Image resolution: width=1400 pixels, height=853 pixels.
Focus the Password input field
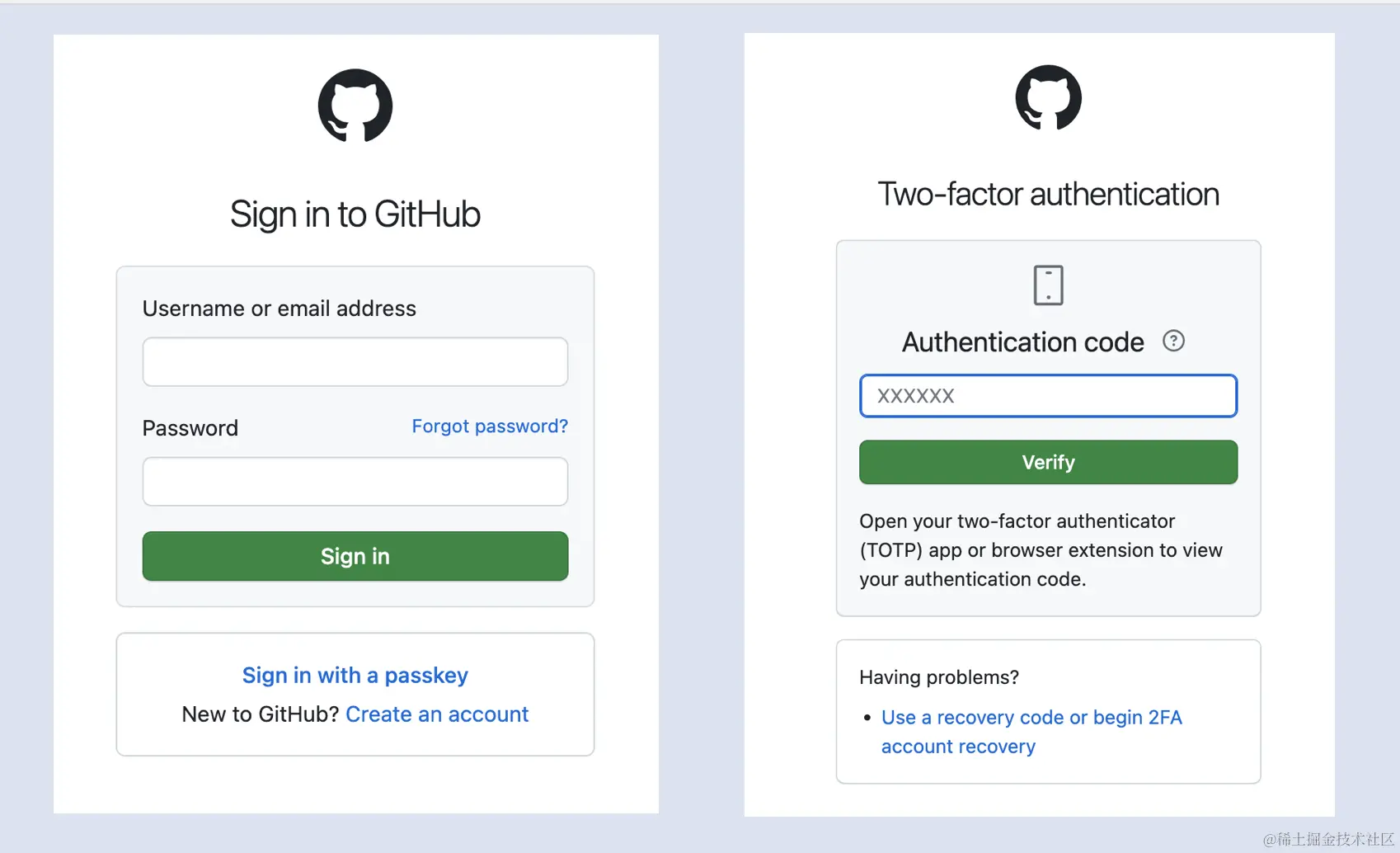point(355,482)
